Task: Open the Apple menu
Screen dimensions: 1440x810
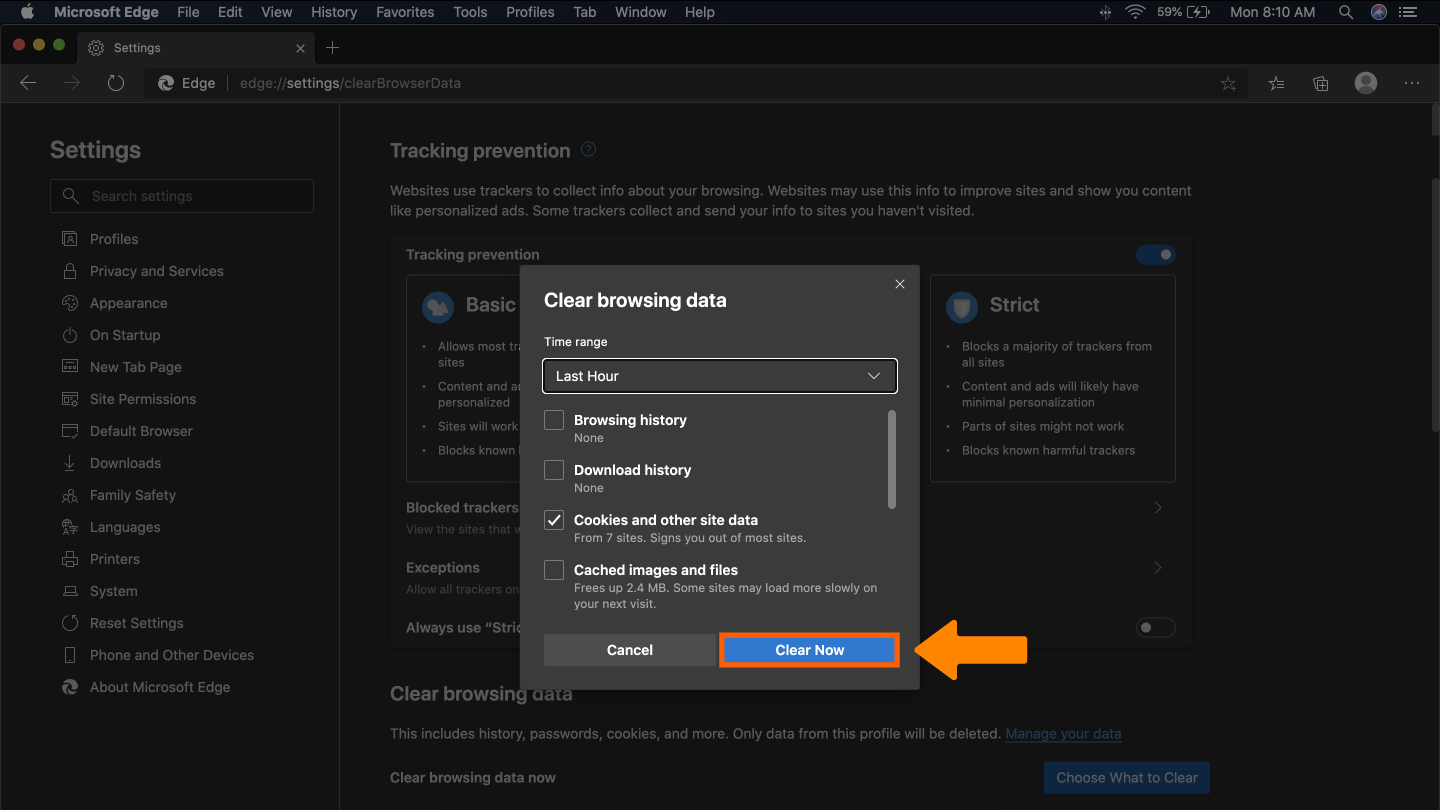Action: tap(28, 12)
